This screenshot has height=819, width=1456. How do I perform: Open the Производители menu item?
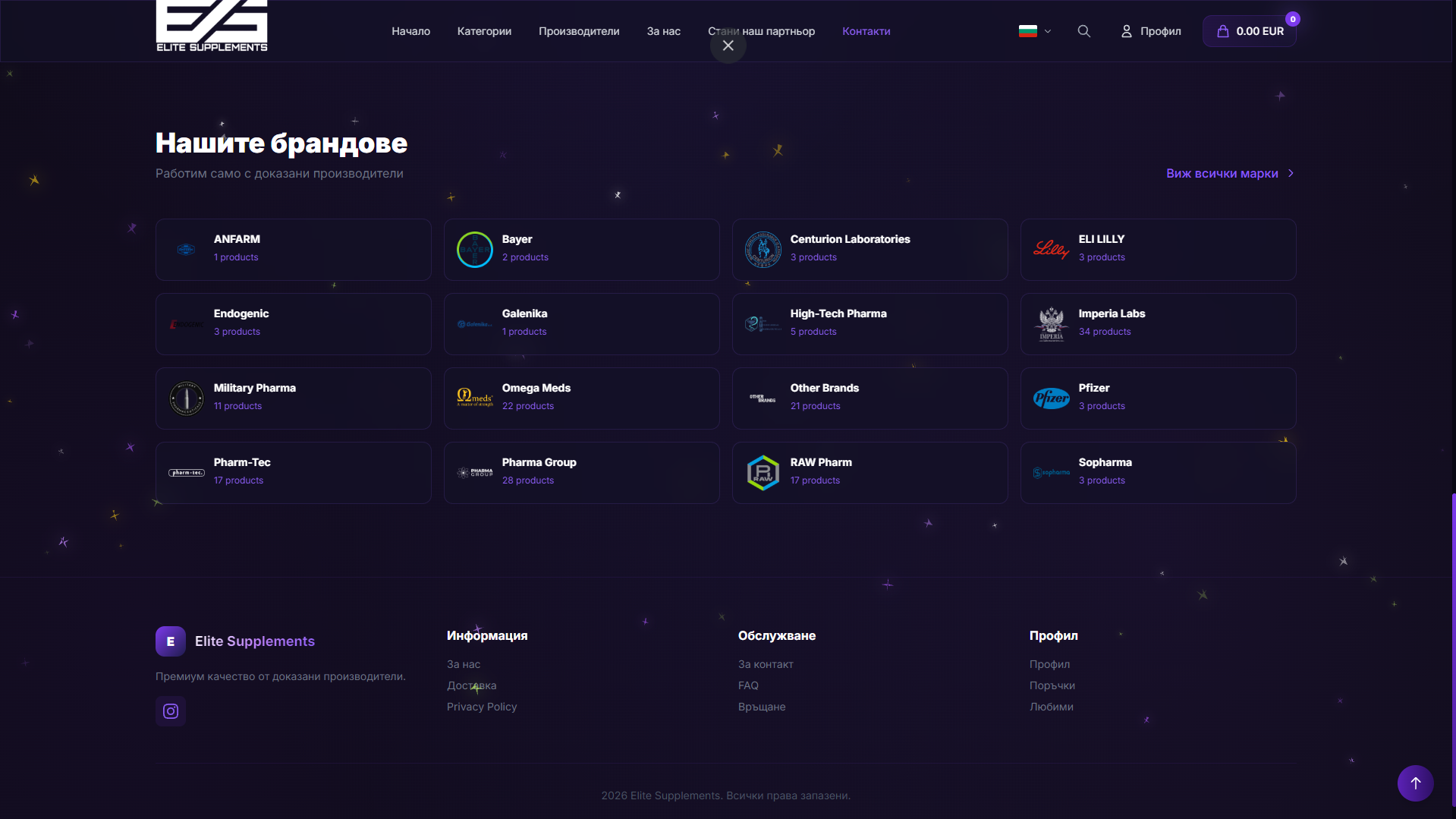(579, 31)
